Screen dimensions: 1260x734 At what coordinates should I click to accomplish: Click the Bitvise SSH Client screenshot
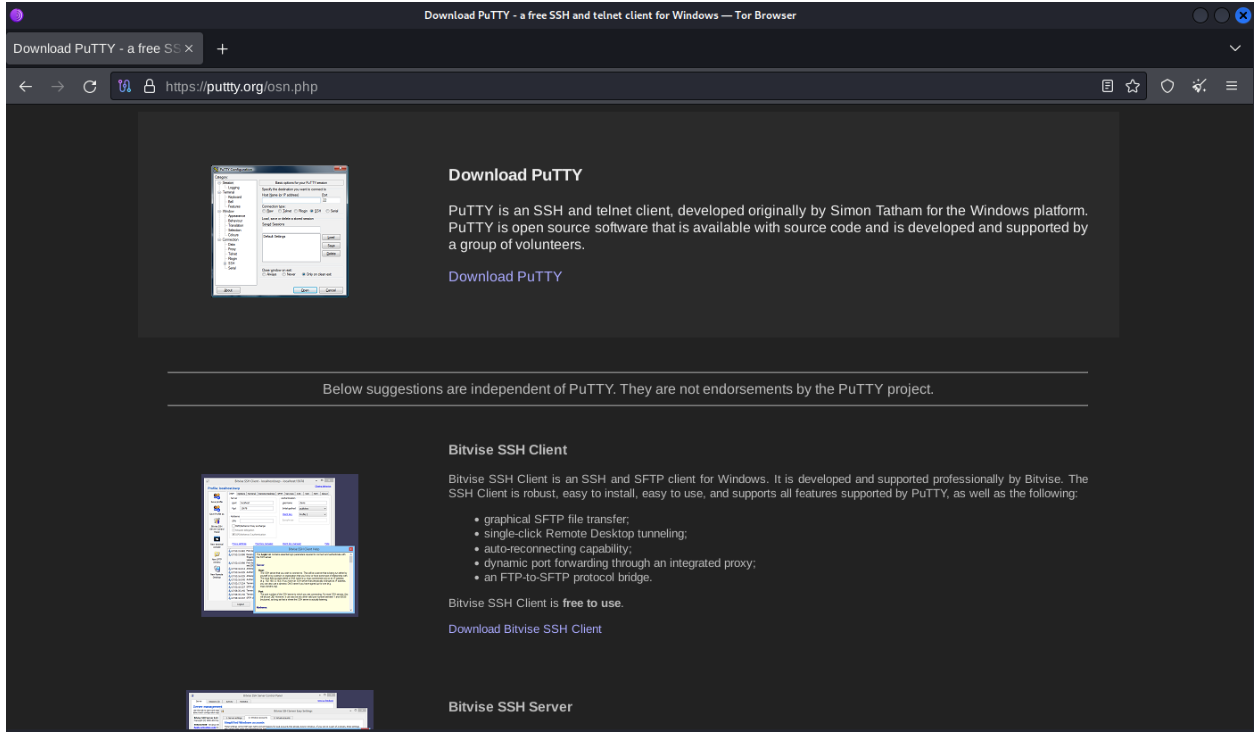[x=280, y=545]
